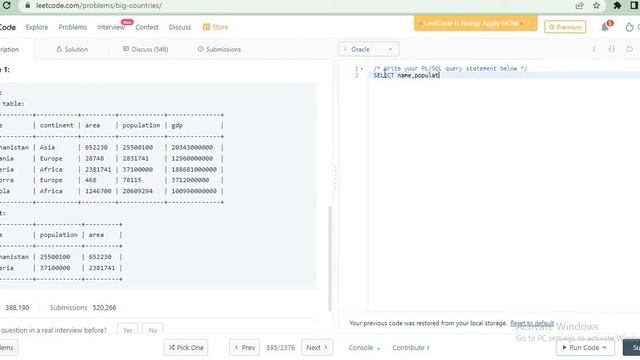This screenshot has width=640, height=360.
Task: Click the problem counter '595/2376'
Action: (x=280, y=348)
